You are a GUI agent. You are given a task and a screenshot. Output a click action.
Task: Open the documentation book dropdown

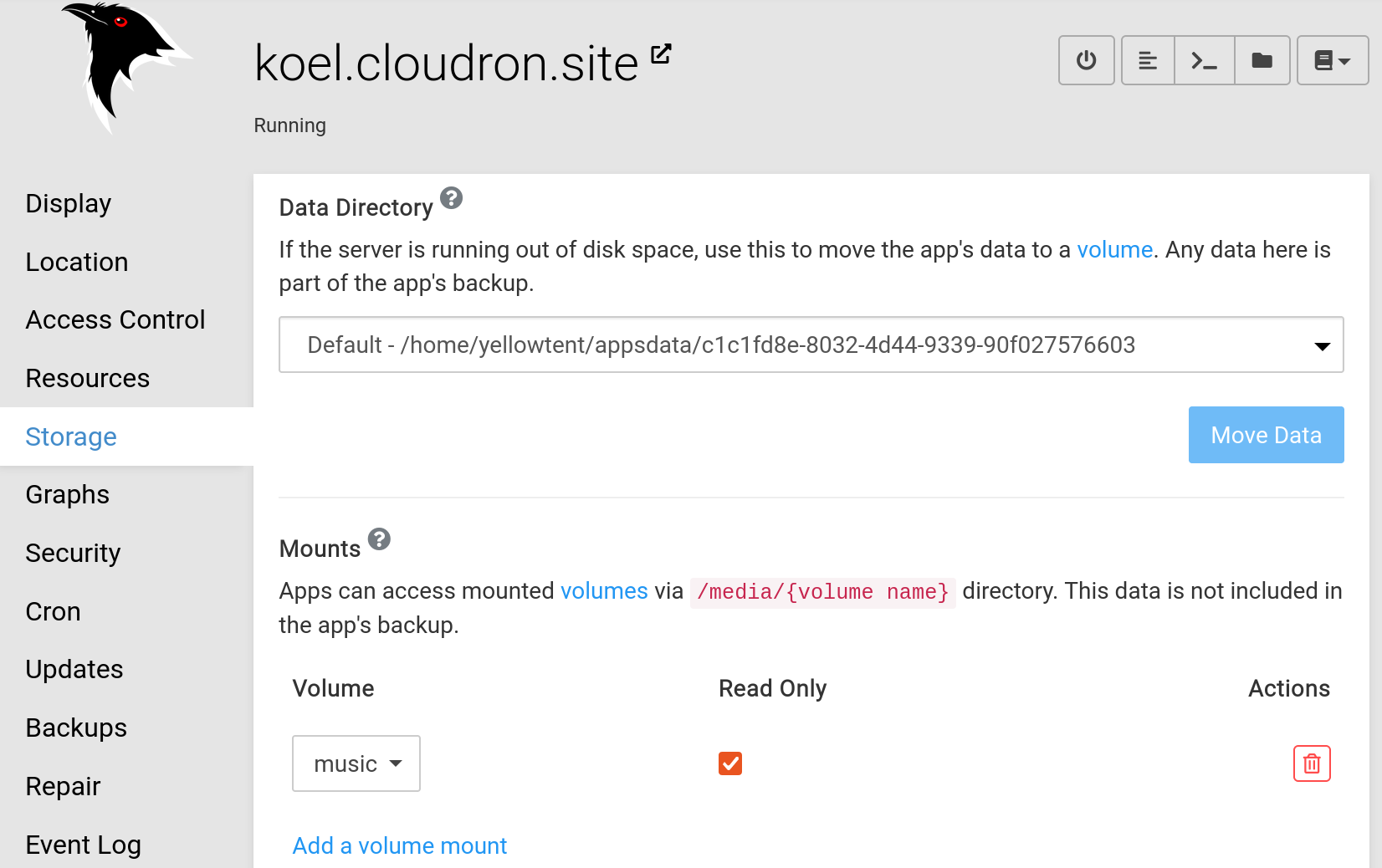point(1332,60)
